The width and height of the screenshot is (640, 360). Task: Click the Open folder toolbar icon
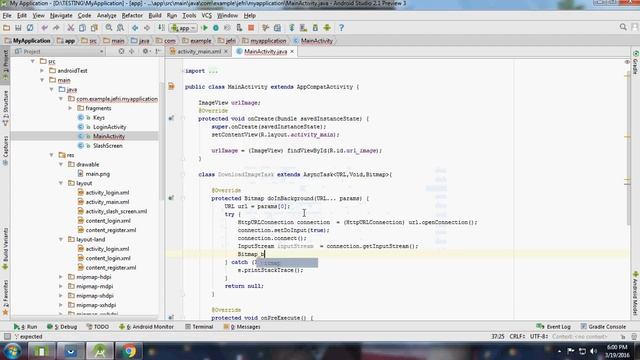[7, 28]
